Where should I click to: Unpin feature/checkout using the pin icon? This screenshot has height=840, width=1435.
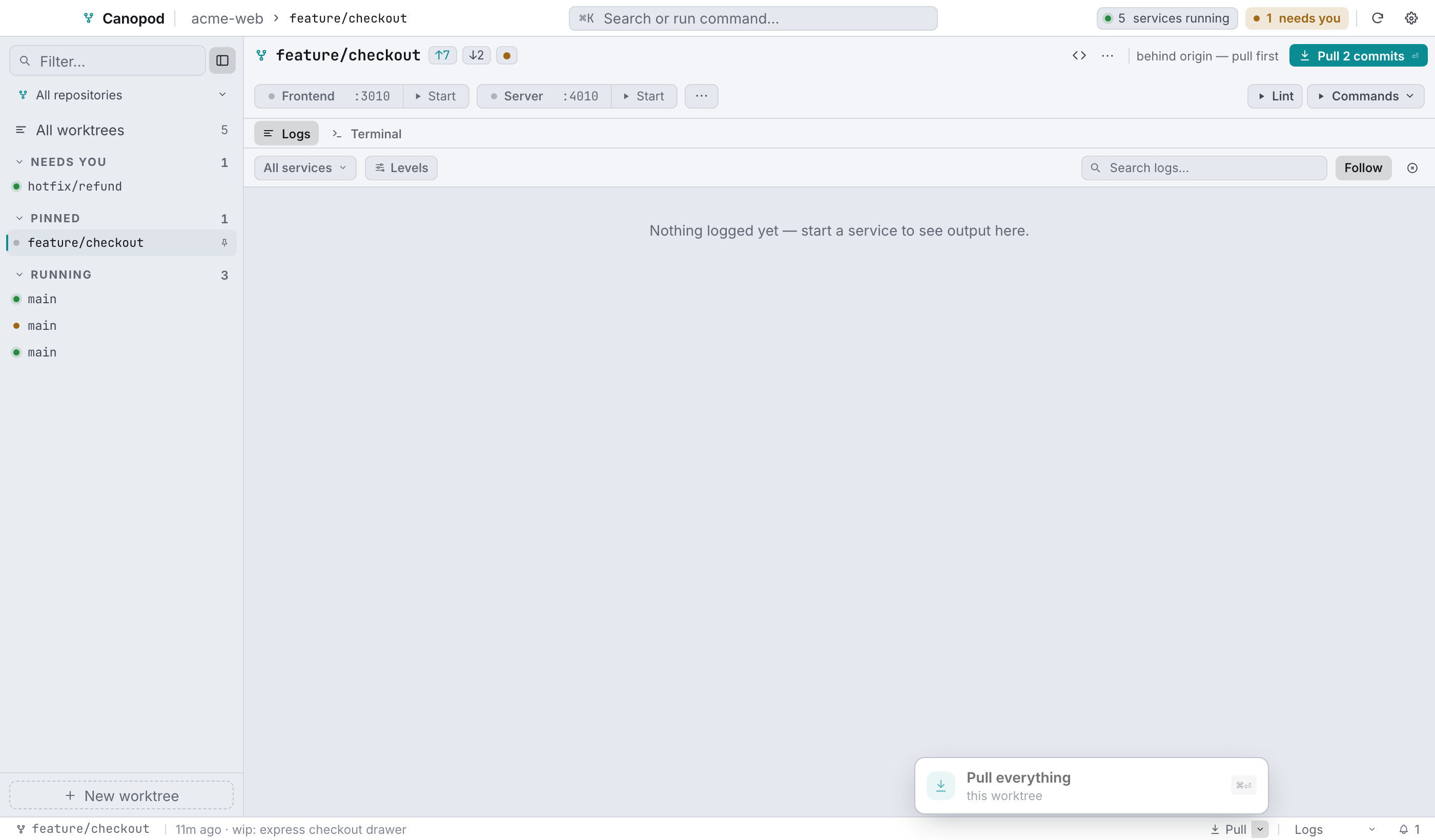click(x=224, y=242)
